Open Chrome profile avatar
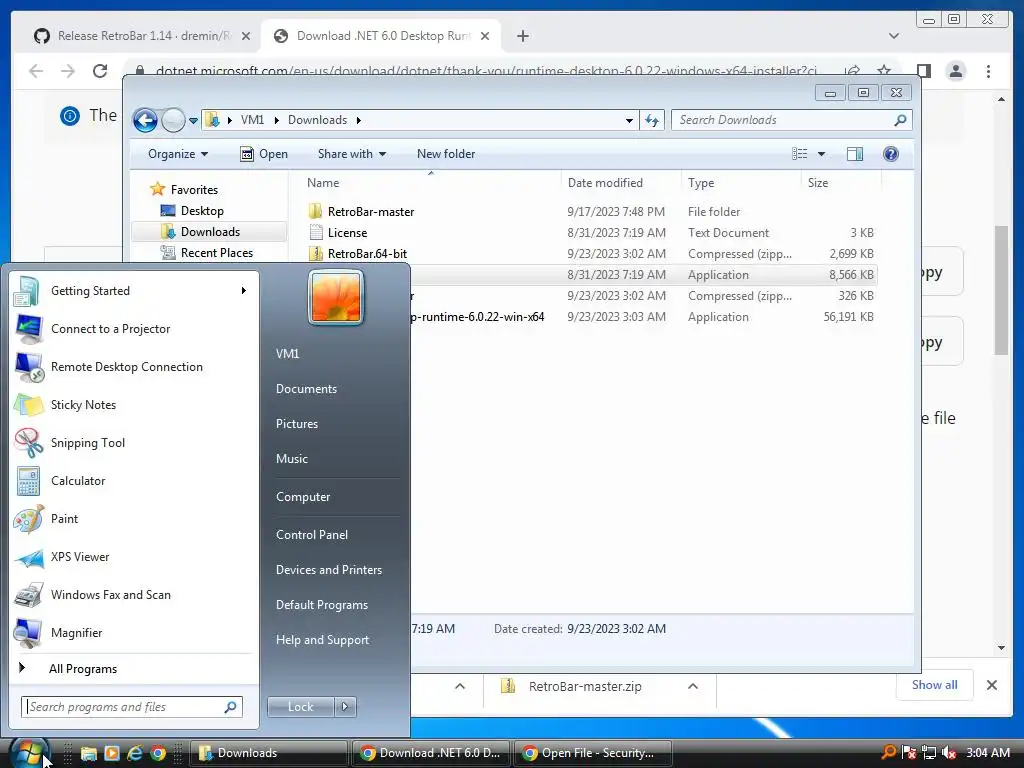 (955, 71)
